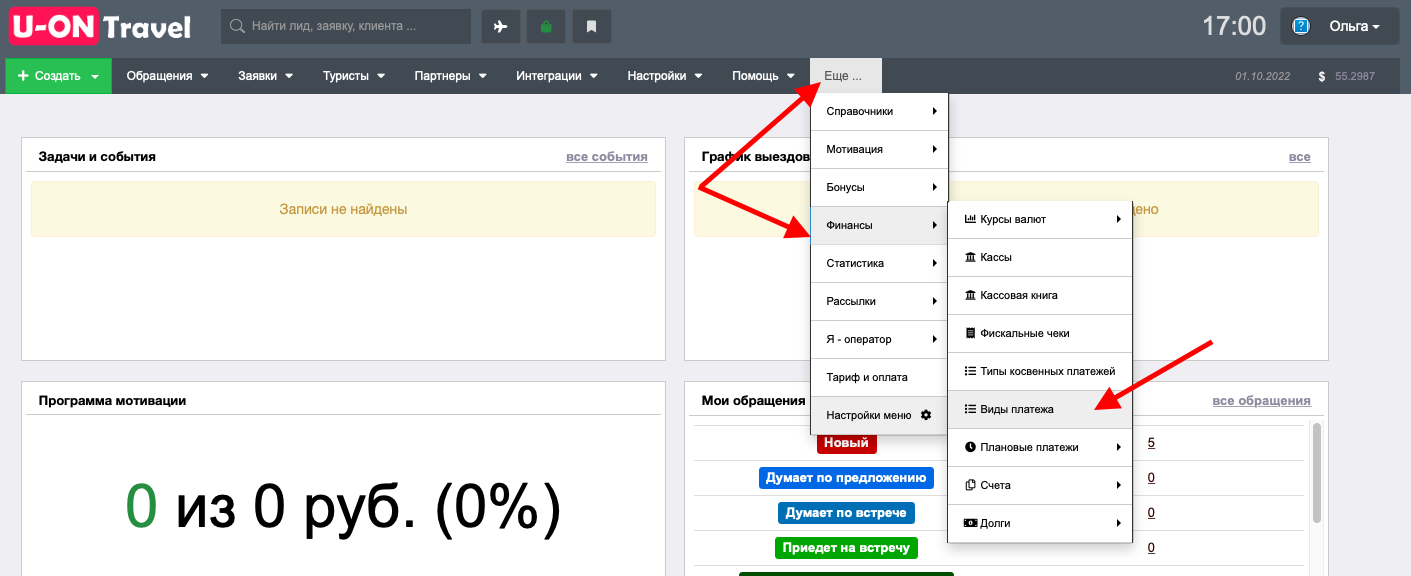
Task: Click in the lead search field
Action: [346, 27]
